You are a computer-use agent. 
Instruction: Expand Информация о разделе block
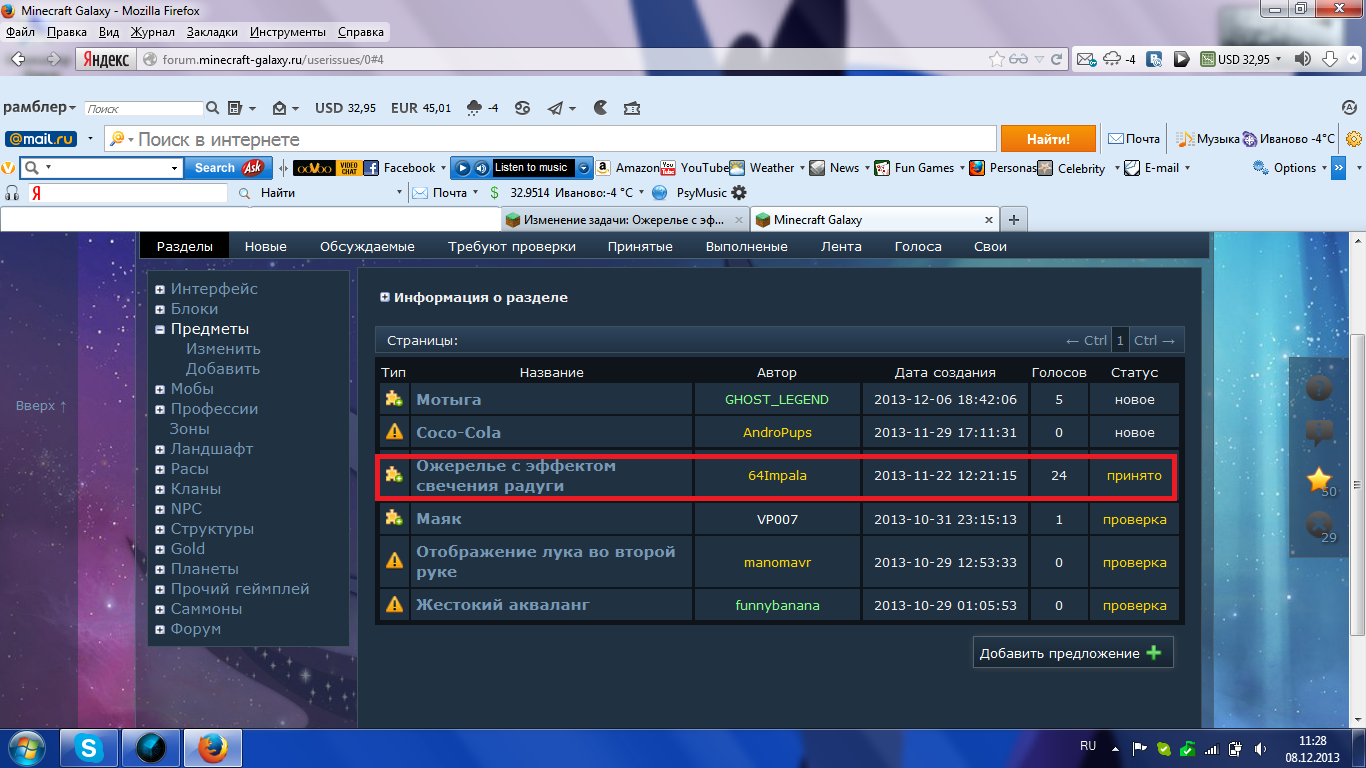[x=385, y=297]
